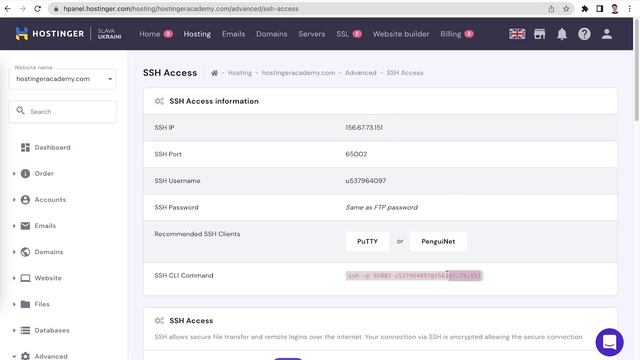
Task: Open the top navigation Domains menu
Action: 271,34
